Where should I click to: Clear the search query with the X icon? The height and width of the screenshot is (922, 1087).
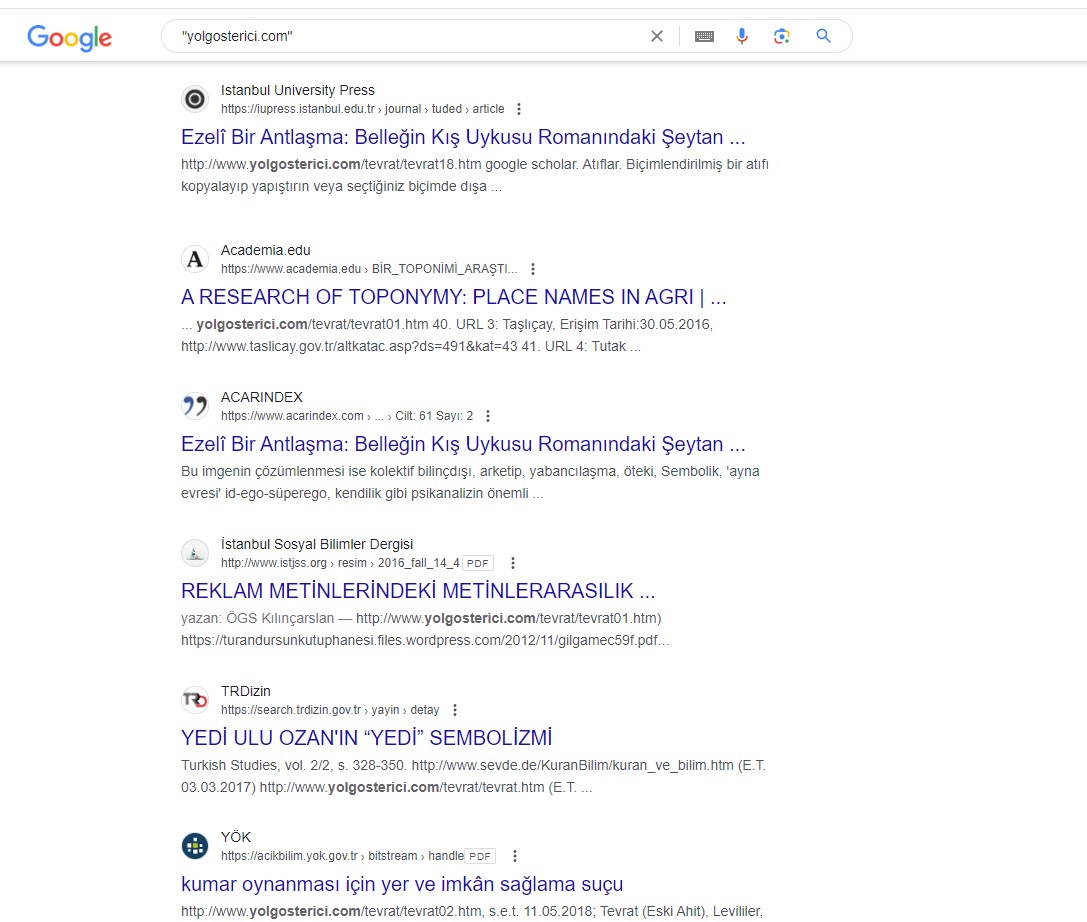pos(656,36)
